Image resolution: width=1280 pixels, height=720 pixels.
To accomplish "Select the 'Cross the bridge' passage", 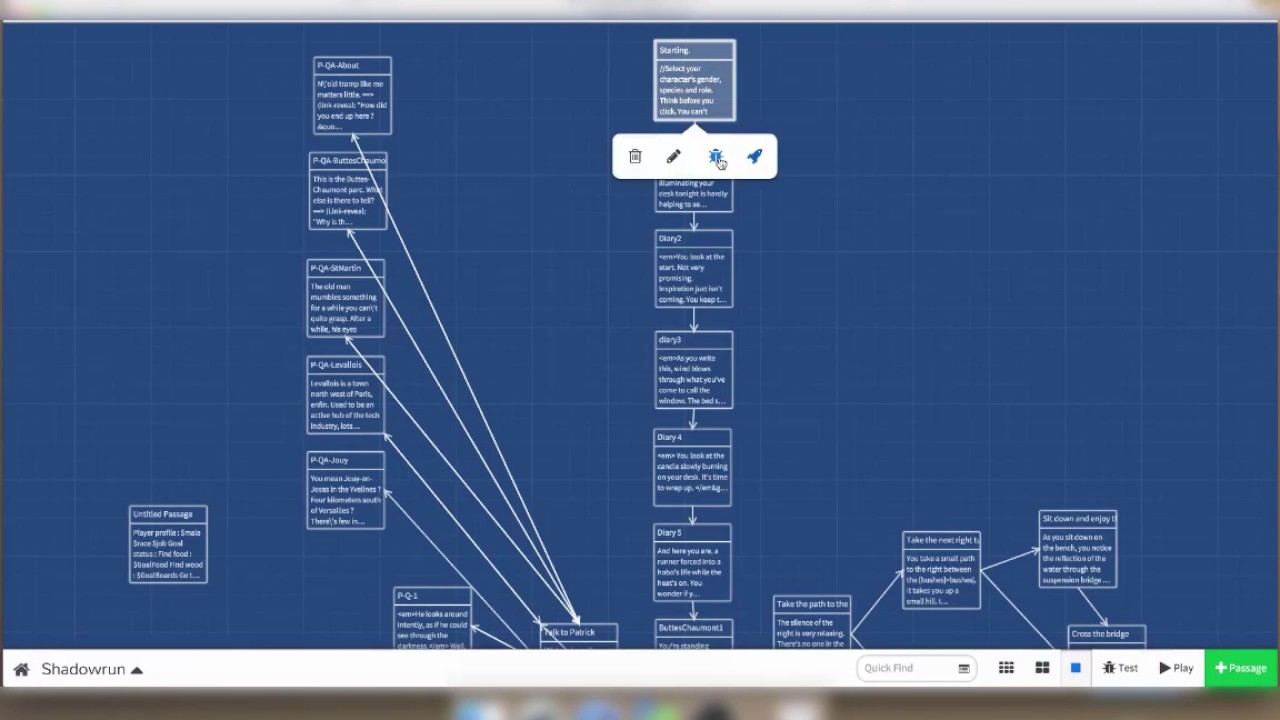I will tap(1107, 638).
